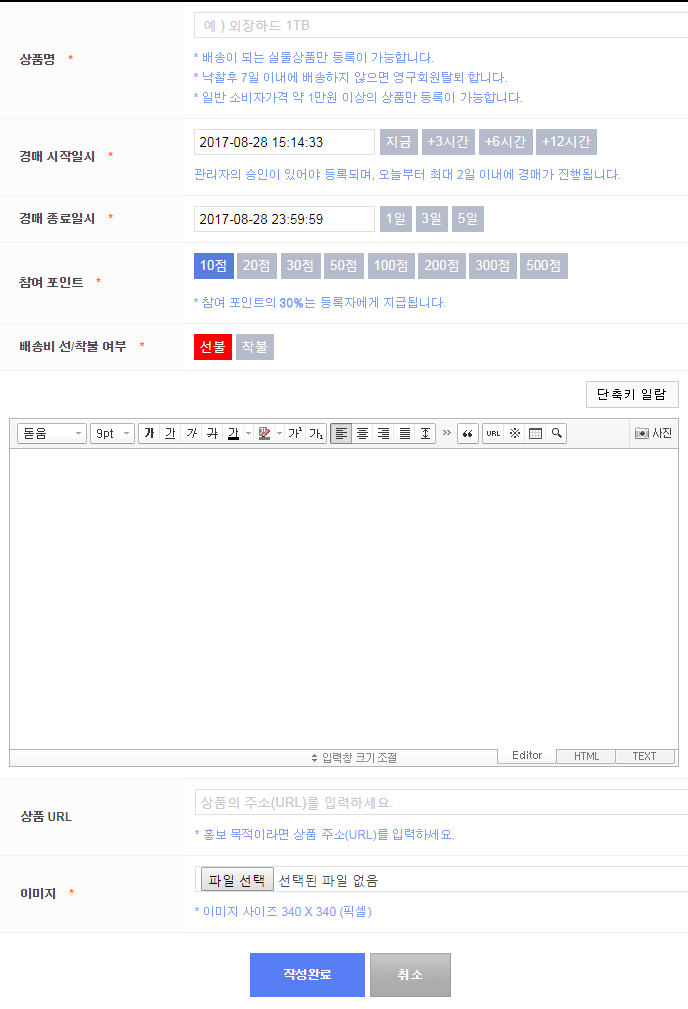Choose 착불 cash-on-delivery shipping option
The height and width of the screenshot is (1009, 688).
[255, 347]
